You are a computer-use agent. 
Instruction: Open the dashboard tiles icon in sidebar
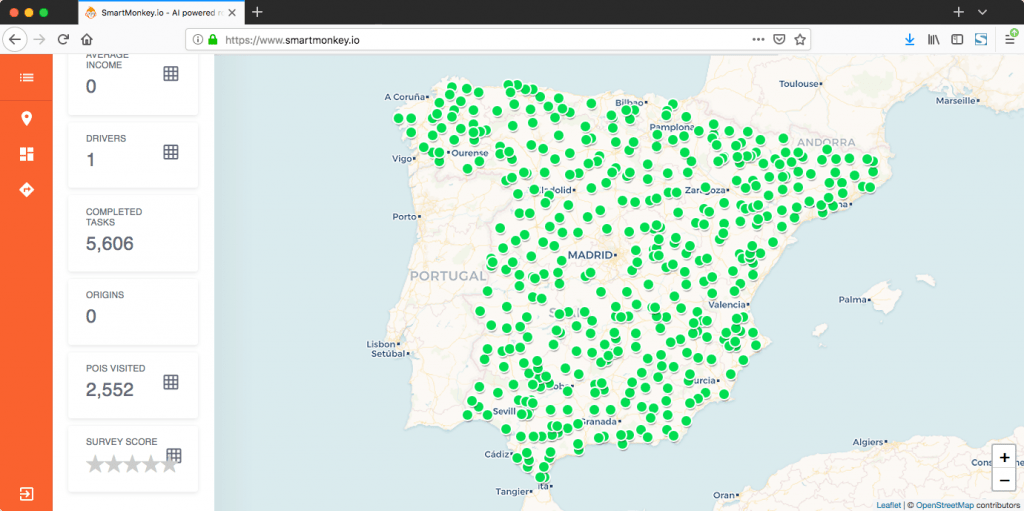[26, 154]
